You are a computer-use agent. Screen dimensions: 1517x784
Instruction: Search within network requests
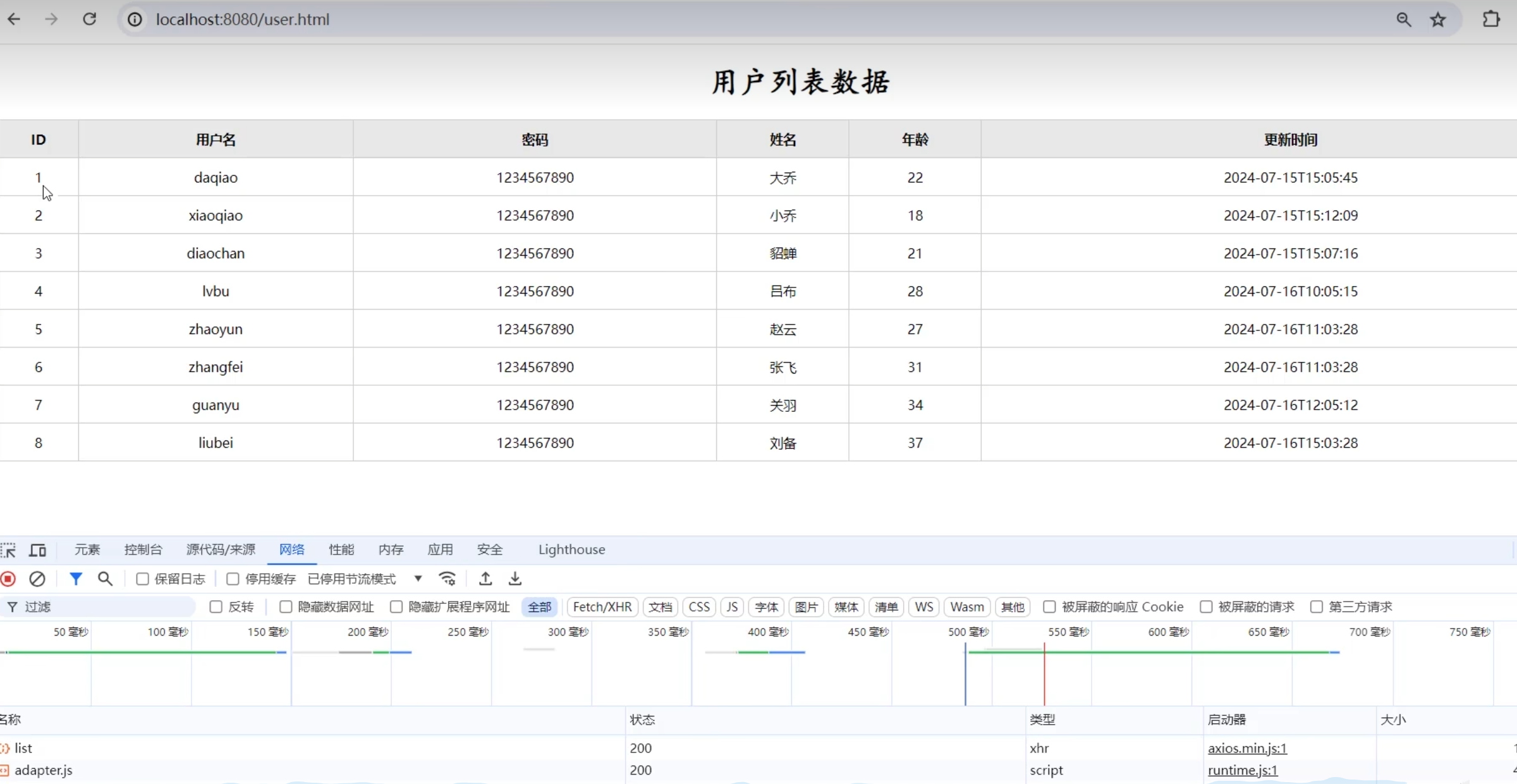point(105,578)
